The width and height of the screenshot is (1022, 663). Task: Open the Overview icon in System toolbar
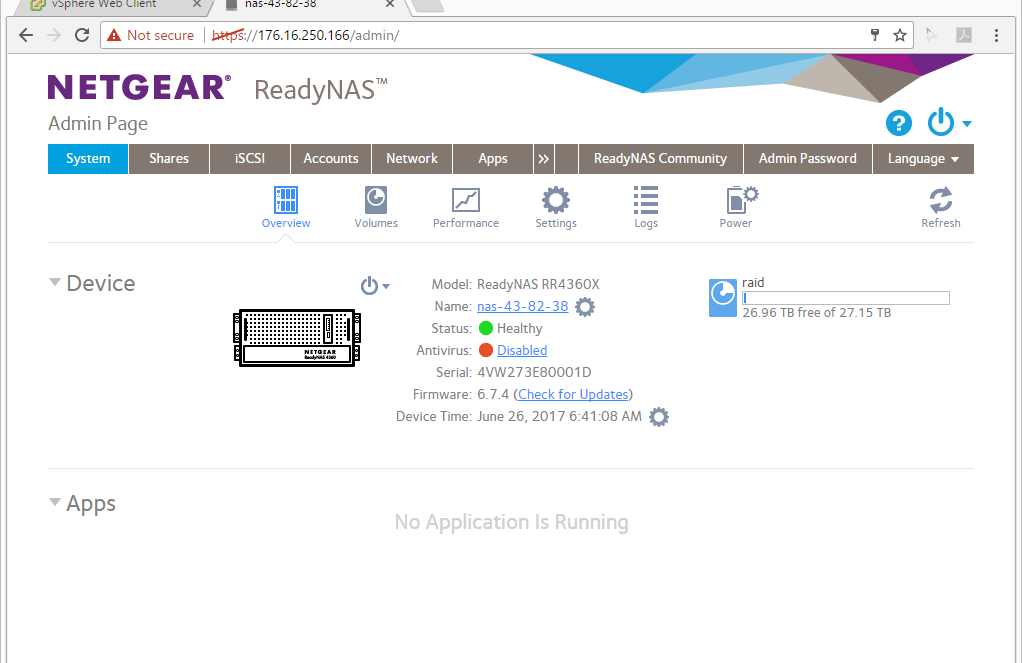click(285, 200)
